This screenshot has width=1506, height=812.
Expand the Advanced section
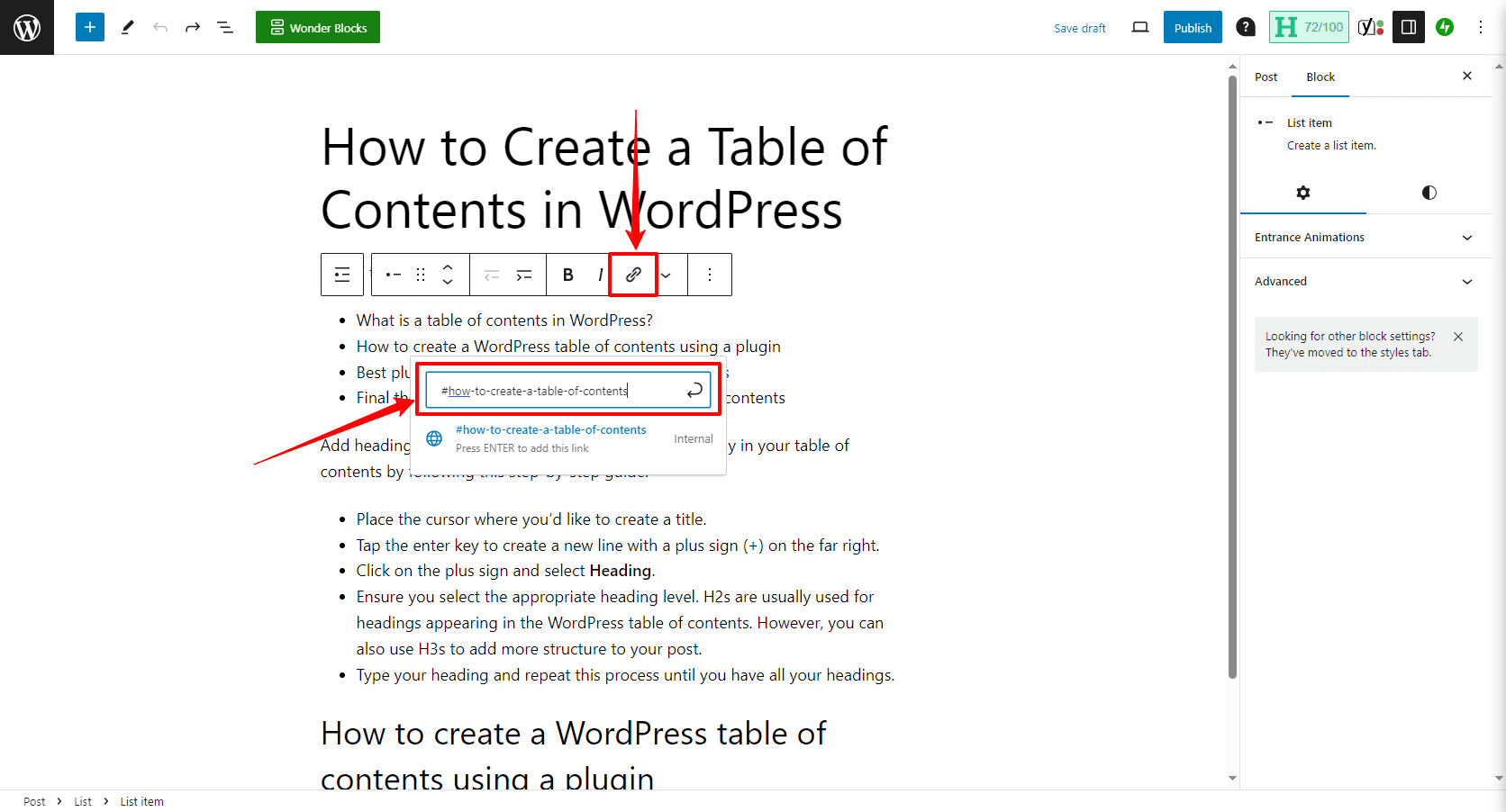point(1366,281)
